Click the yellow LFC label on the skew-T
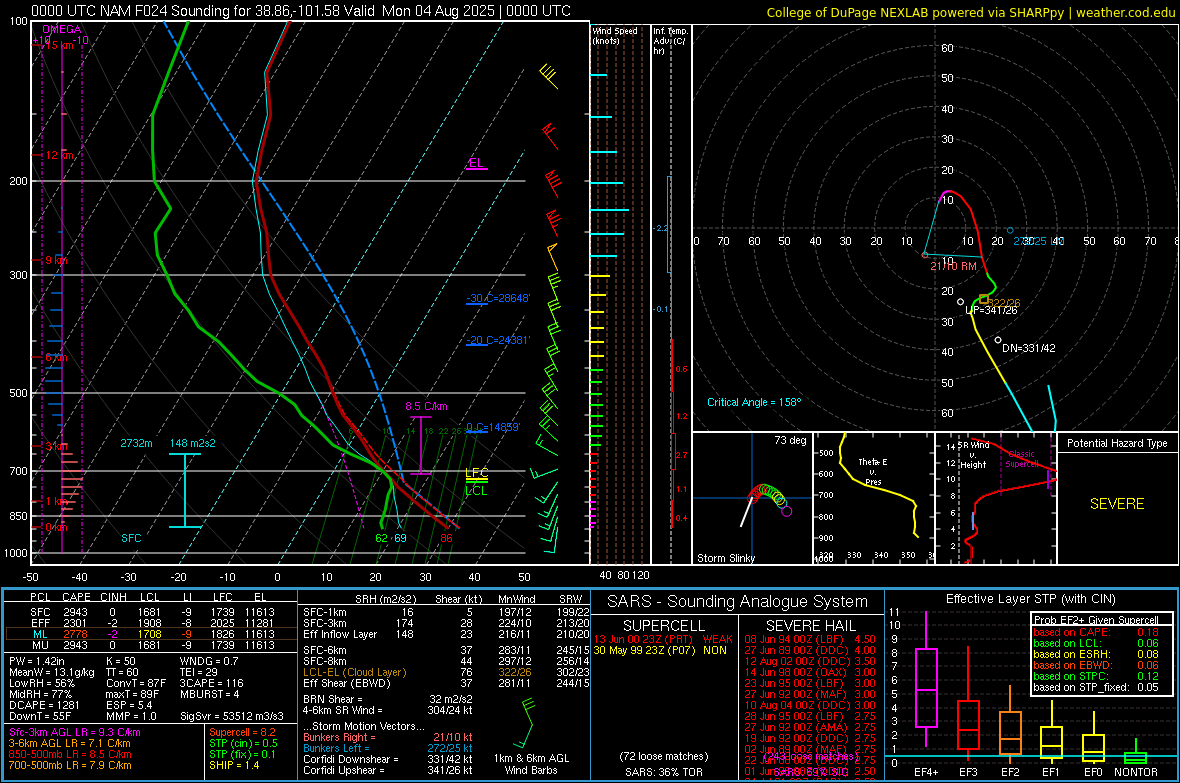This screenshot has width=1180, height=783. (476, 473)
